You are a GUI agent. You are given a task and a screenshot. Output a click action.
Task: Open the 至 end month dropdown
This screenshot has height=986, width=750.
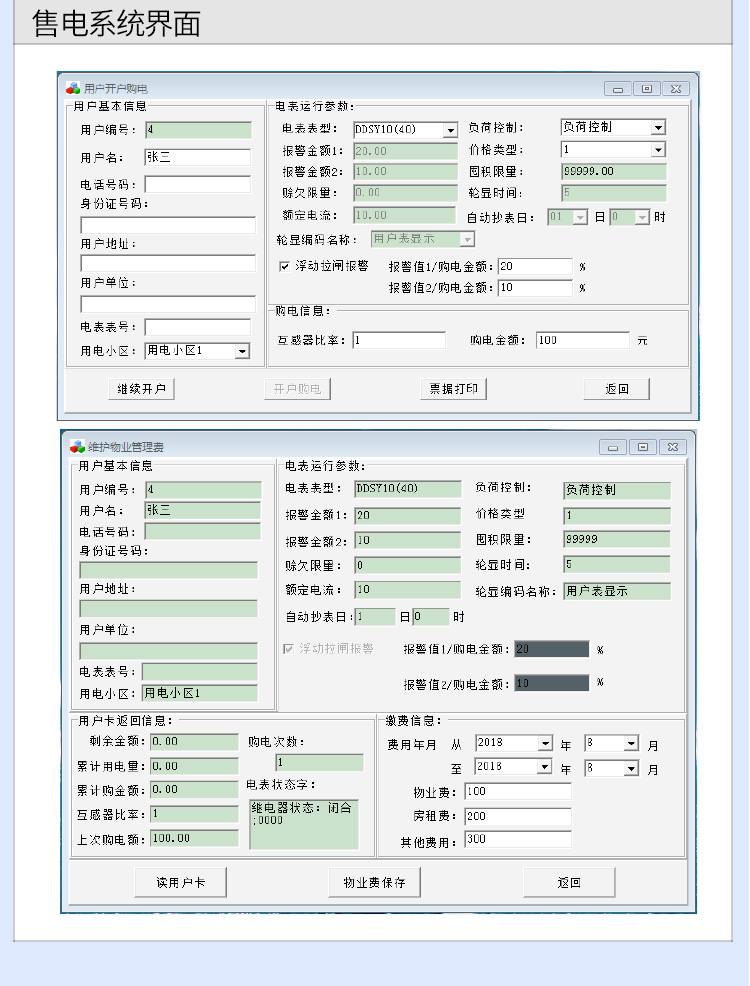(631, 768)
